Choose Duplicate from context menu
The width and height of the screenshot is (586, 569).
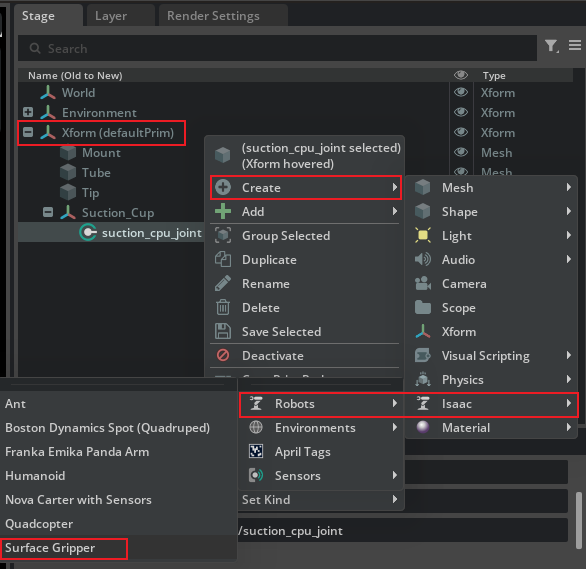[306, 260]
